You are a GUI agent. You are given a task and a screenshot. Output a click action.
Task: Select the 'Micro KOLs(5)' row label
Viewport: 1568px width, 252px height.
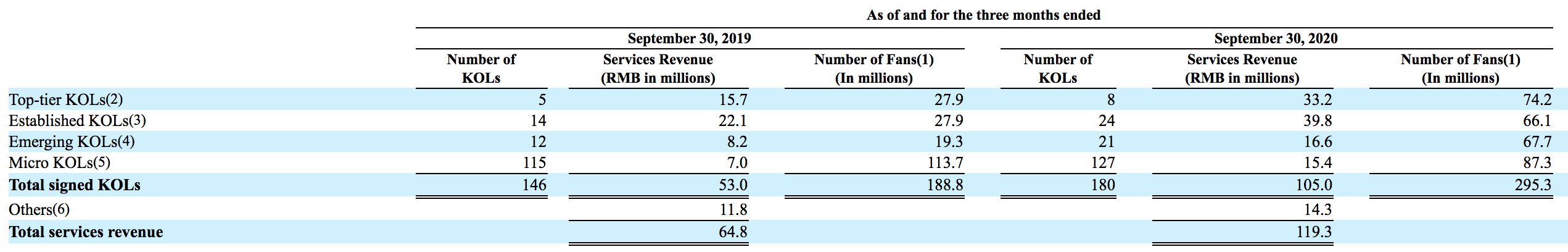click(59, 162)
